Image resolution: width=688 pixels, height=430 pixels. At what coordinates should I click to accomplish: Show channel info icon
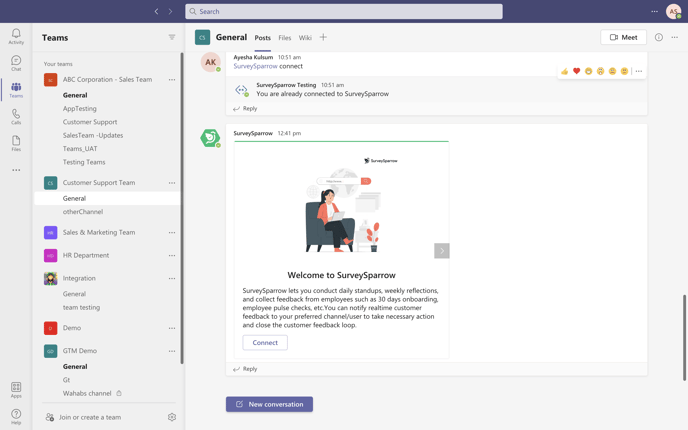tap(659, 37)
